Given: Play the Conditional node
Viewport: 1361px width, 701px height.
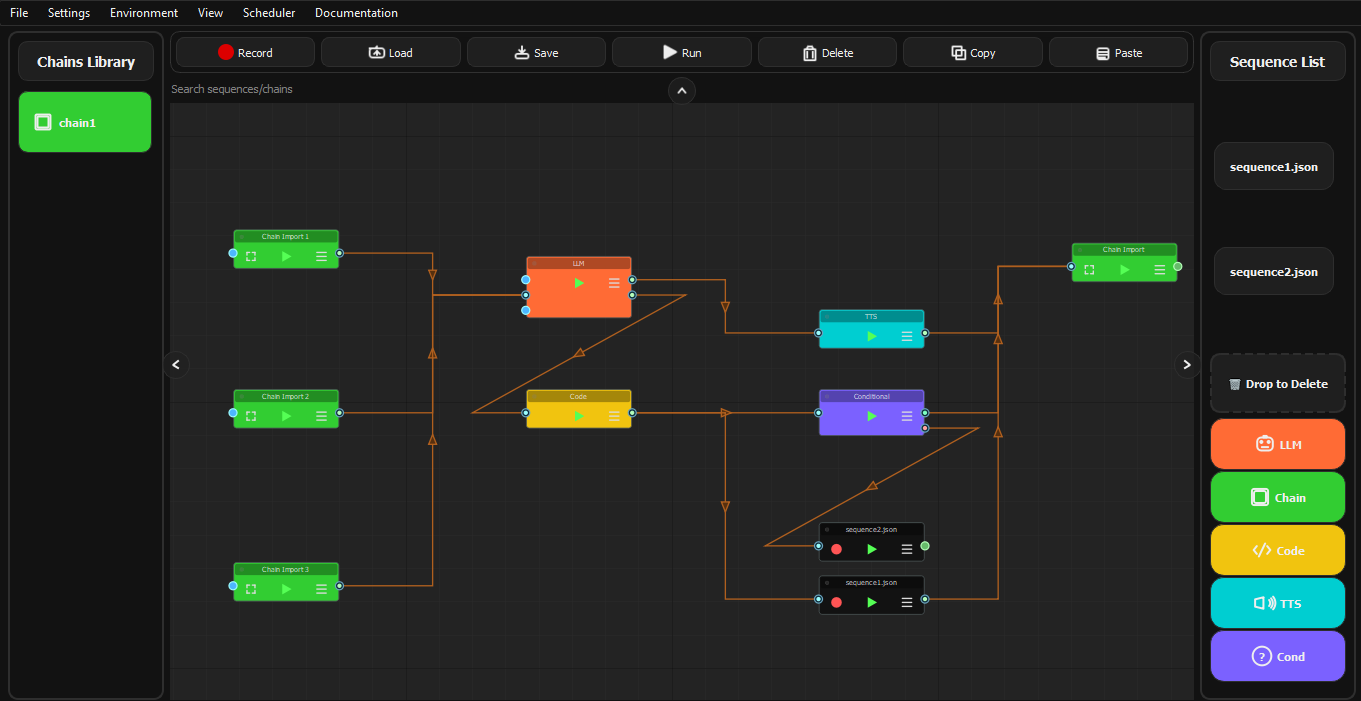Looking at the screenshot, I should (x=871, y=416).
